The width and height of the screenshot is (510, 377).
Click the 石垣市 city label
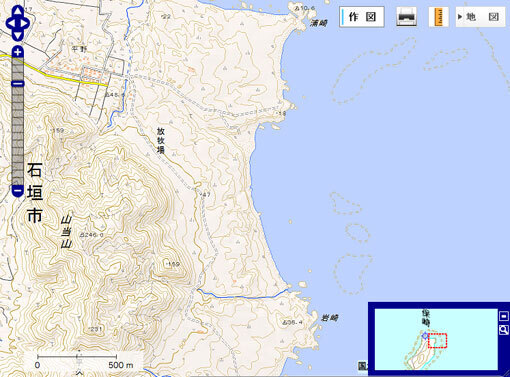click(35, 193)
